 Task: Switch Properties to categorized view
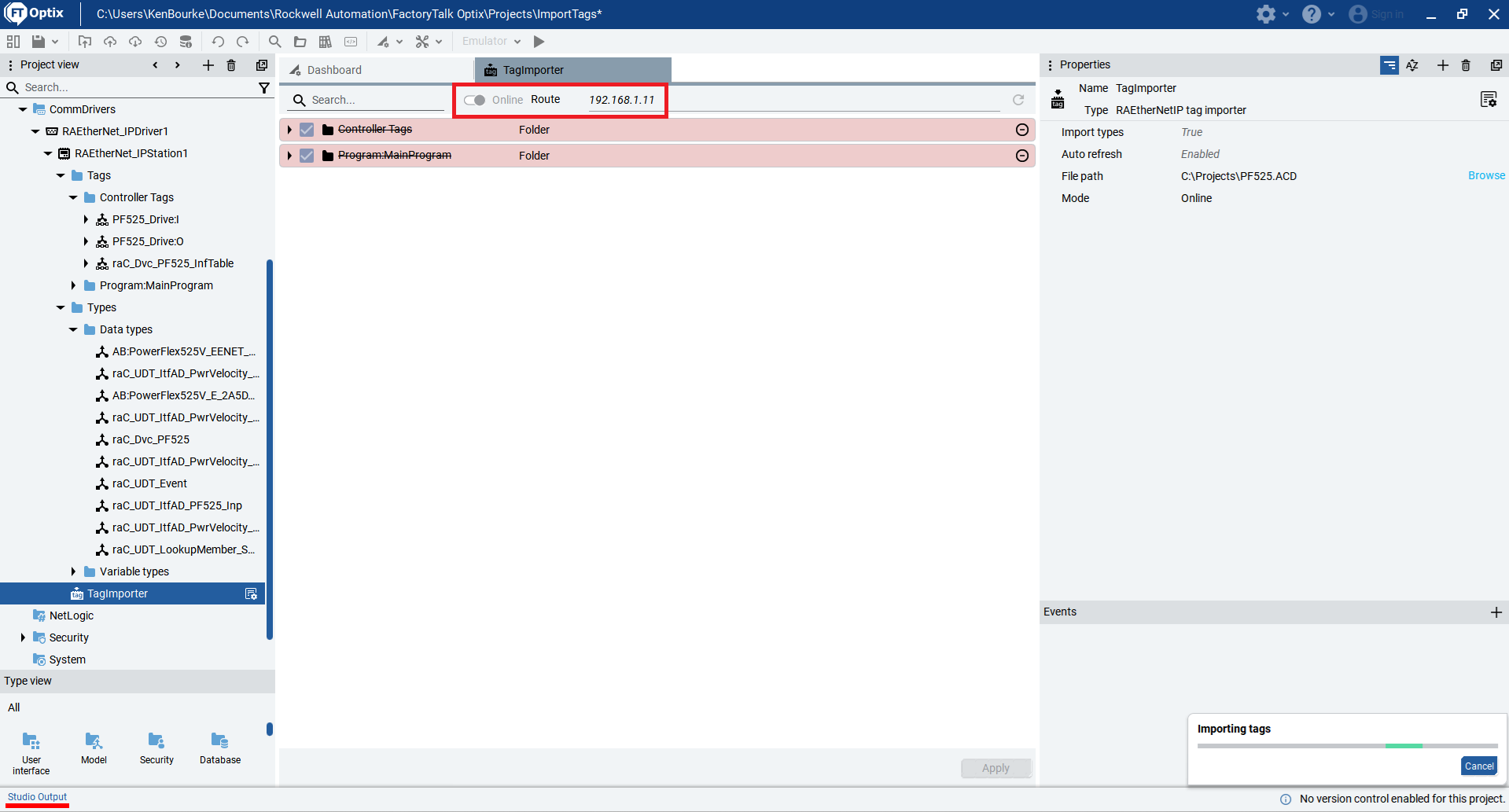point(1389,65)
